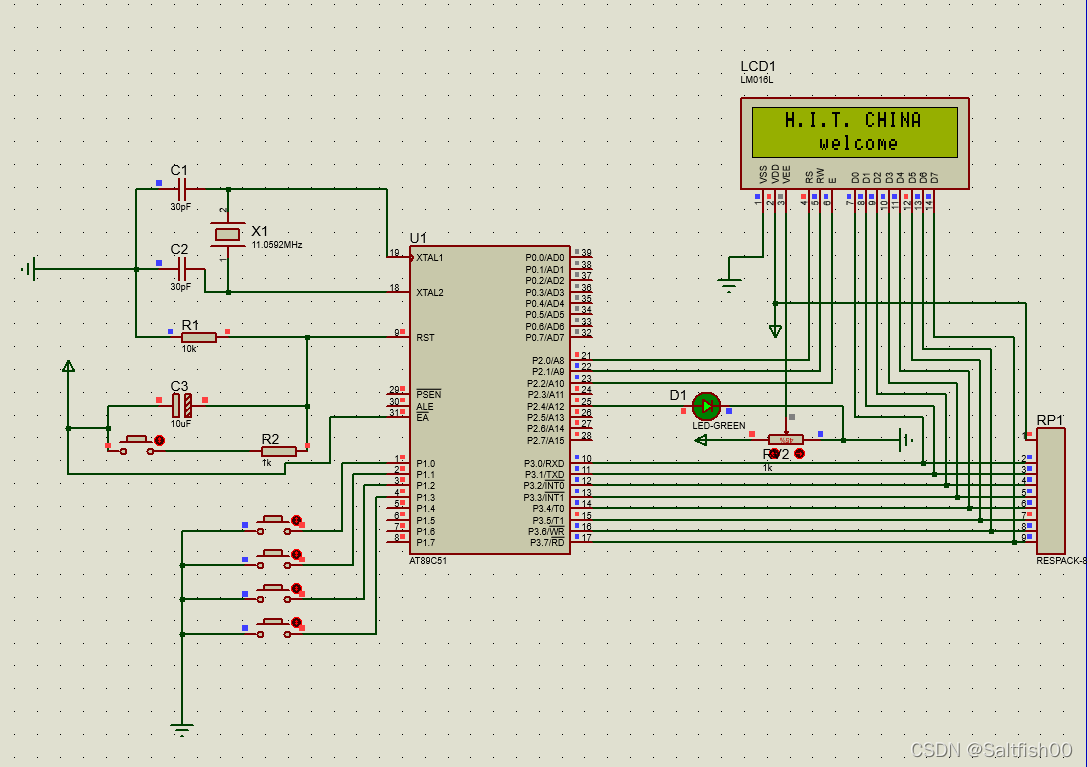Select ground symbol under push button column
1088x767 pixels.
(x=182, y=730)
